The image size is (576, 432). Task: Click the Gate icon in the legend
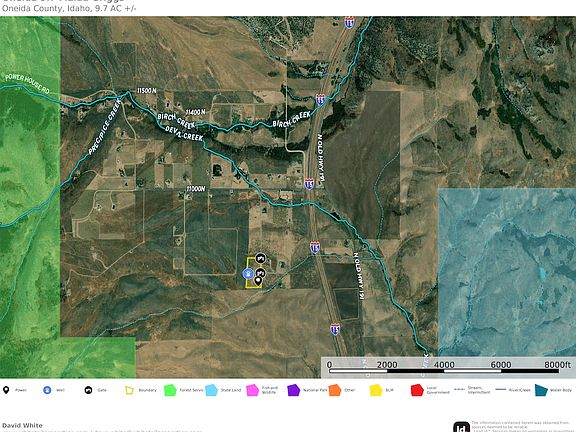(88, 390)
